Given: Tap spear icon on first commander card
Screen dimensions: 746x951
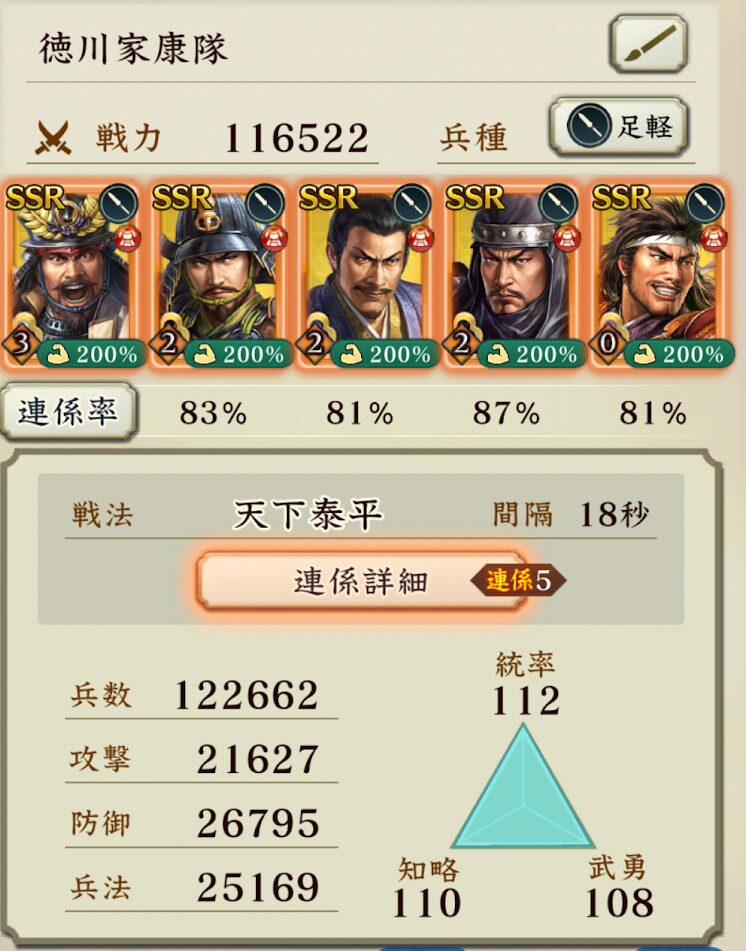Looking at the screenshot, I should (119, 204).
